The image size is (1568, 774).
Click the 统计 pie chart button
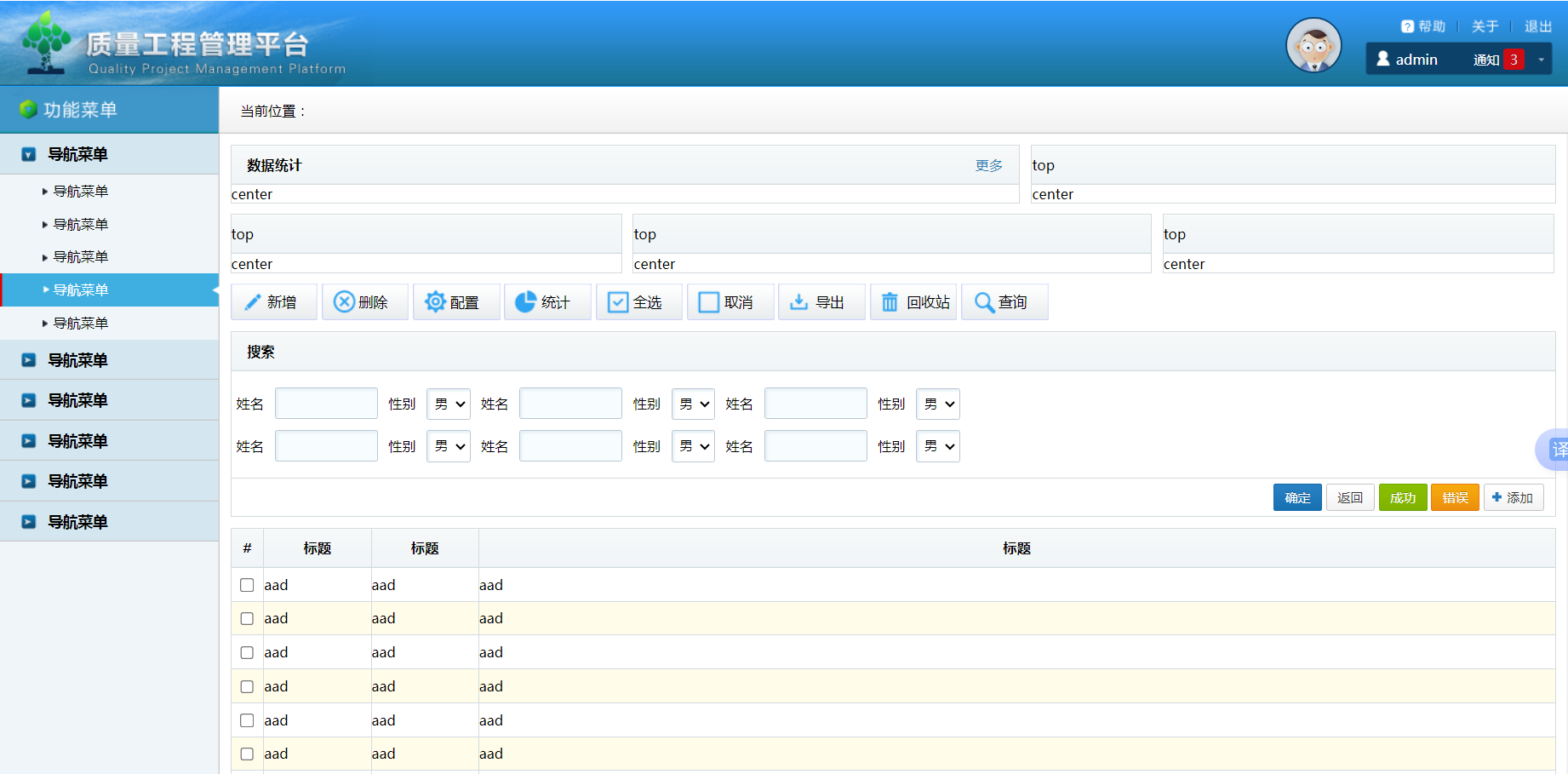[x=547, y=302]
